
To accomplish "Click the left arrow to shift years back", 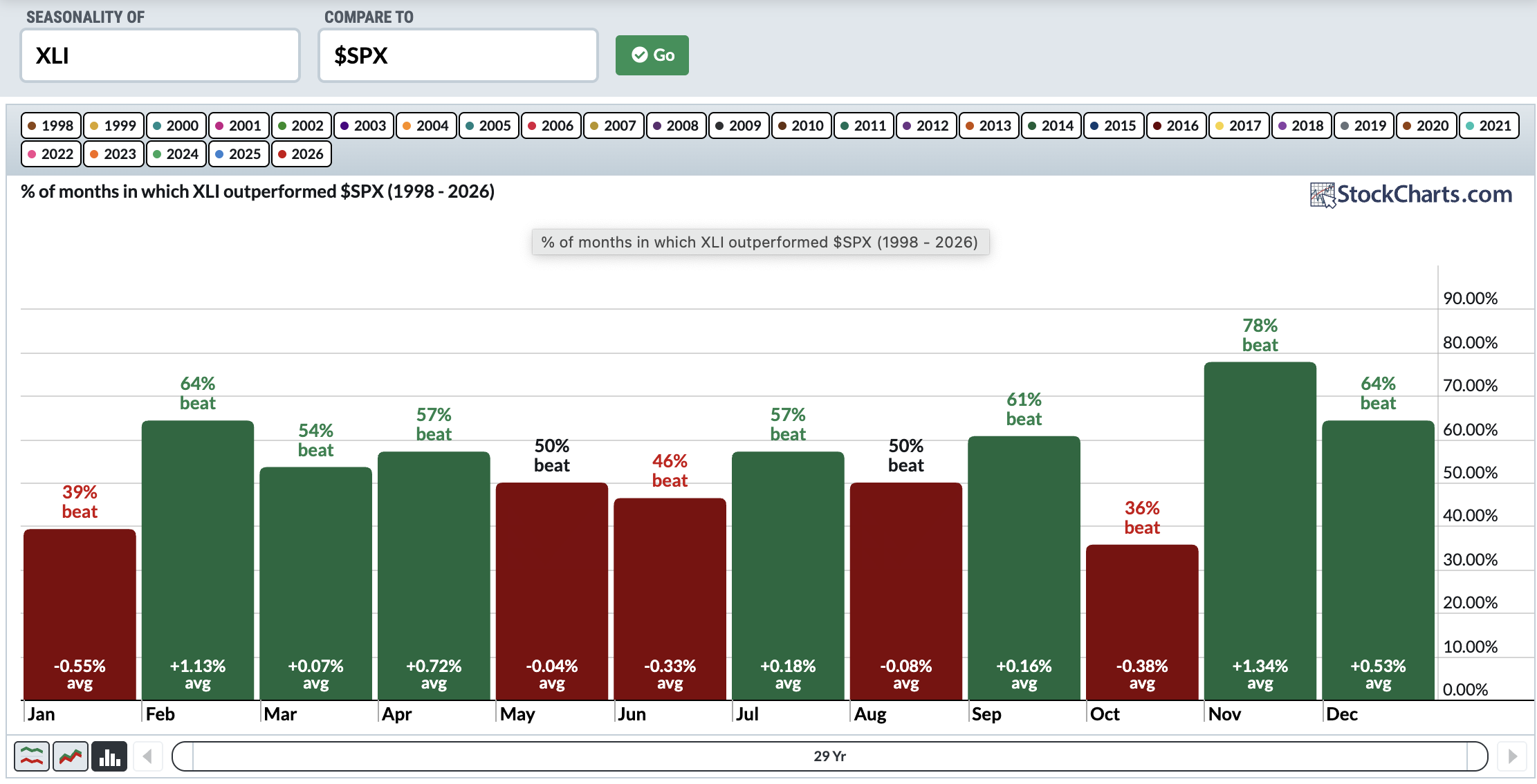I will (x=147, y=756).
